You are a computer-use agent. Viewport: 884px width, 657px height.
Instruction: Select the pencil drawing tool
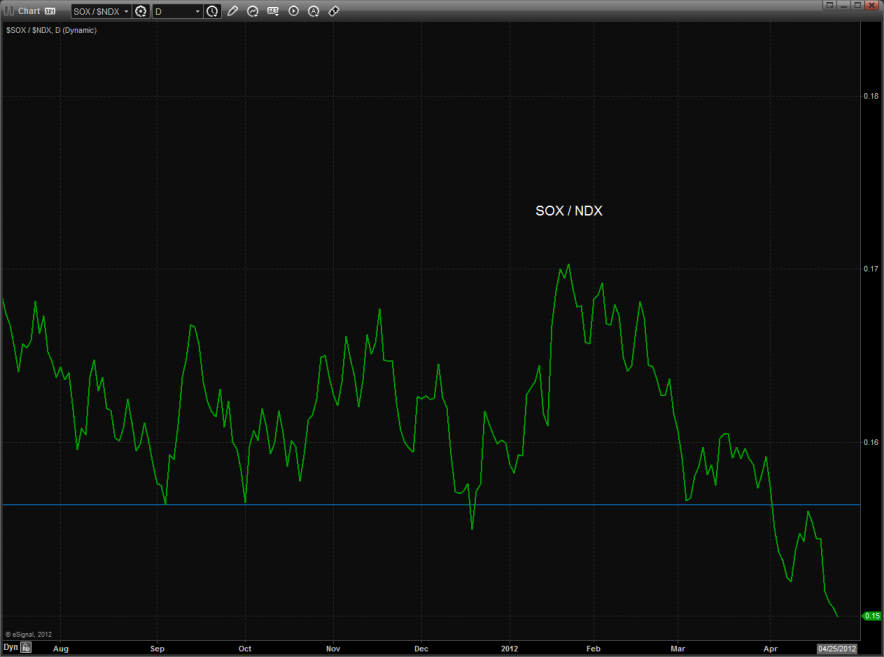point(233,11)
